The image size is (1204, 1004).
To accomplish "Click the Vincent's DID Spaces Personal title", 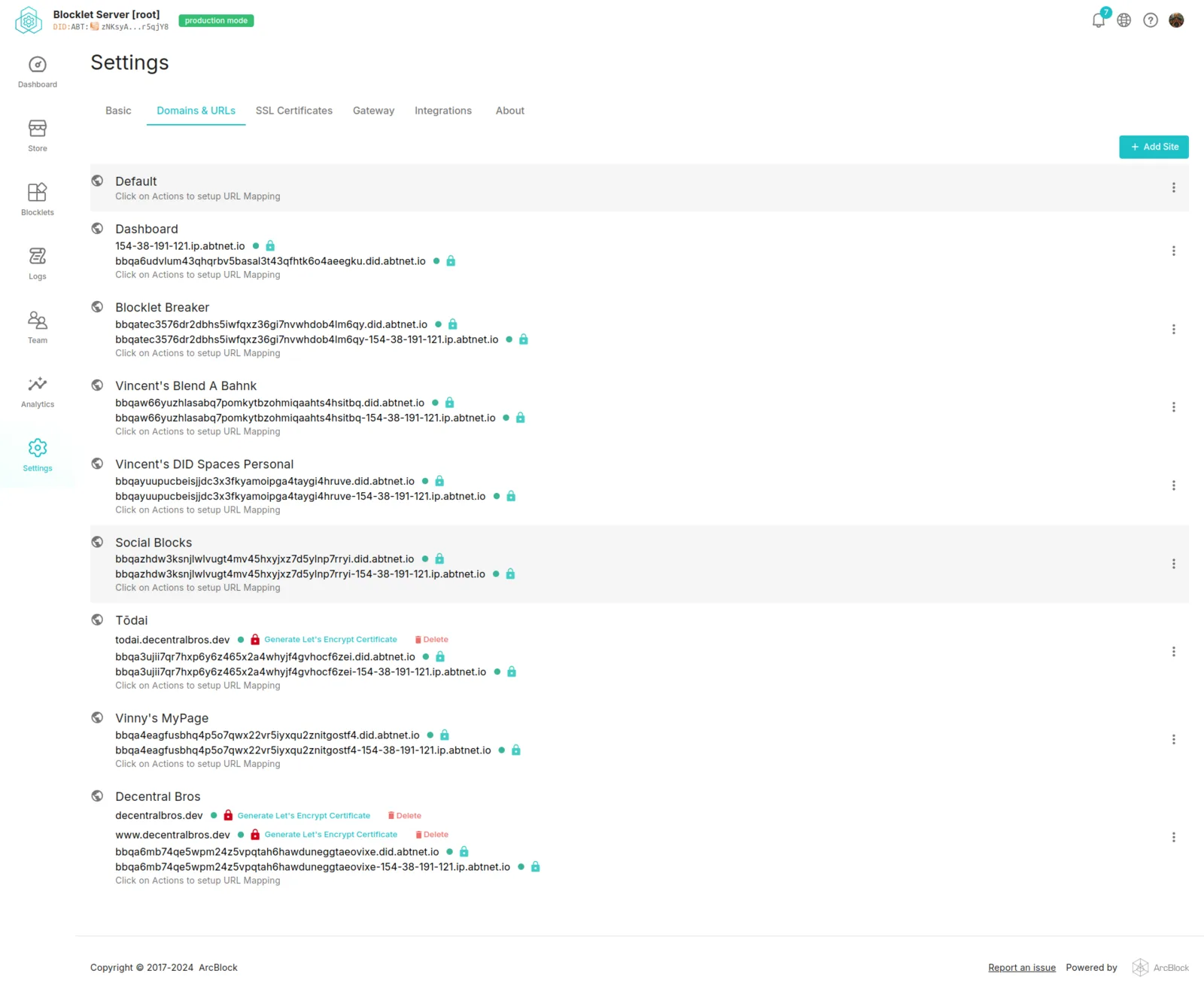I will [x=205, y=464].
